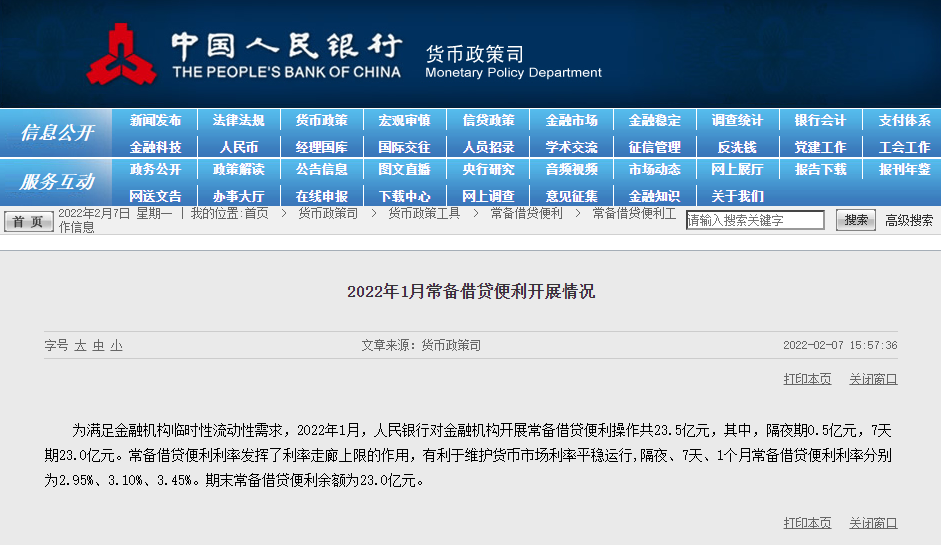Image resolution: width=941 pixels, height=545 pixels.
Task: Select 调查统计 in the navigation bar
Action: point(737,120)
